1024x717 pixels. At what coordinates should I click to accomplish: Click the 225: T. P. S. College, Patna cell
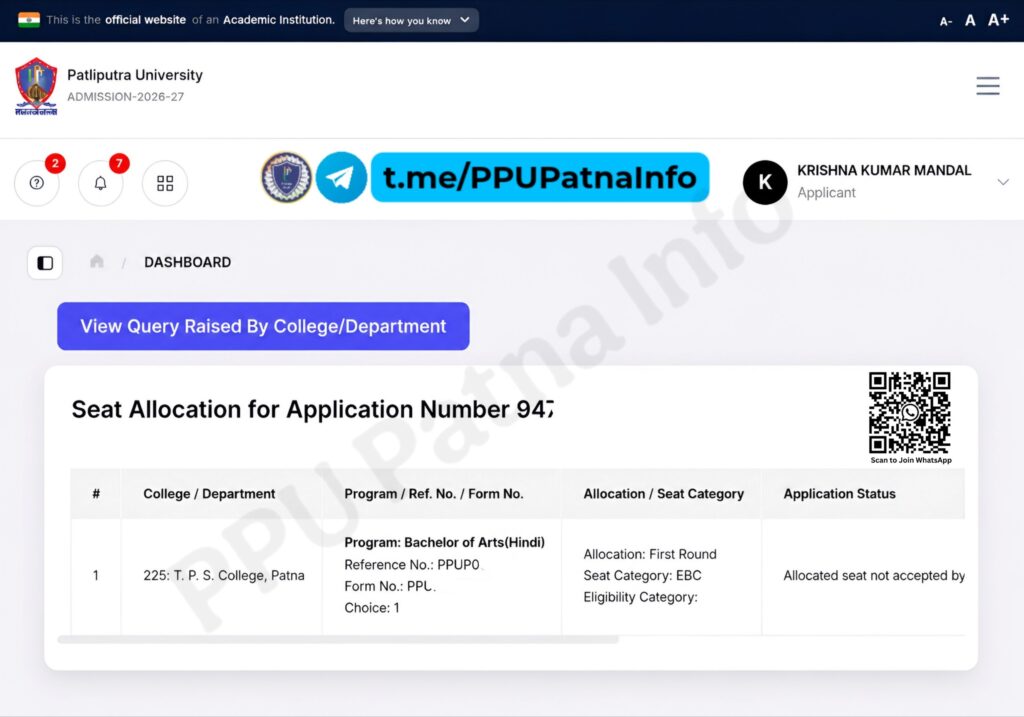click(x=223, y=575)
